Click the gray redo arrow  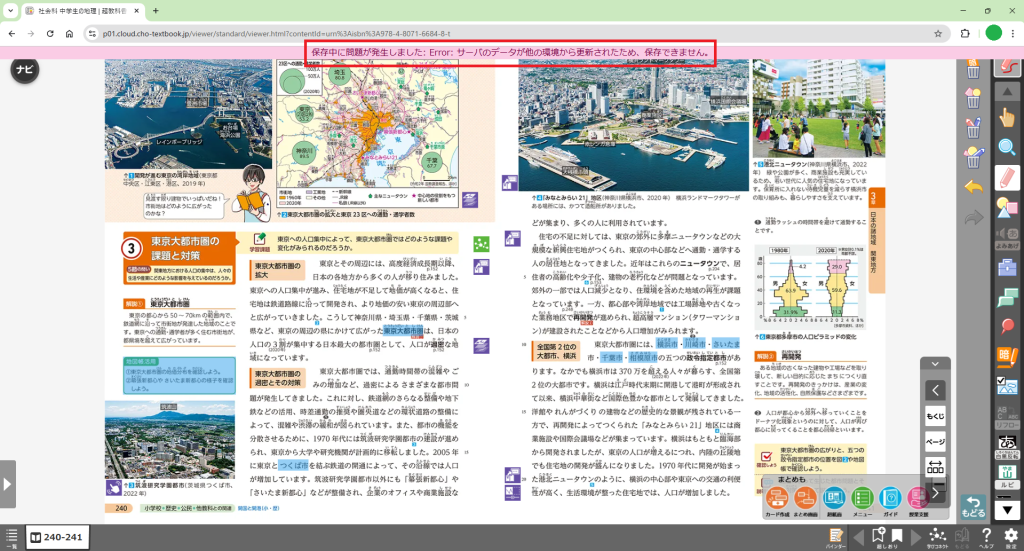click(x=973, y=217)
